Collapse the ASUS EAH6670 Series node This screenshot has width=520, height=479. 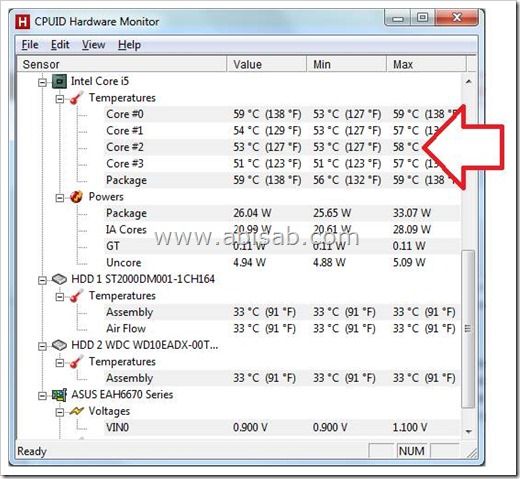[x=42, y=396]
